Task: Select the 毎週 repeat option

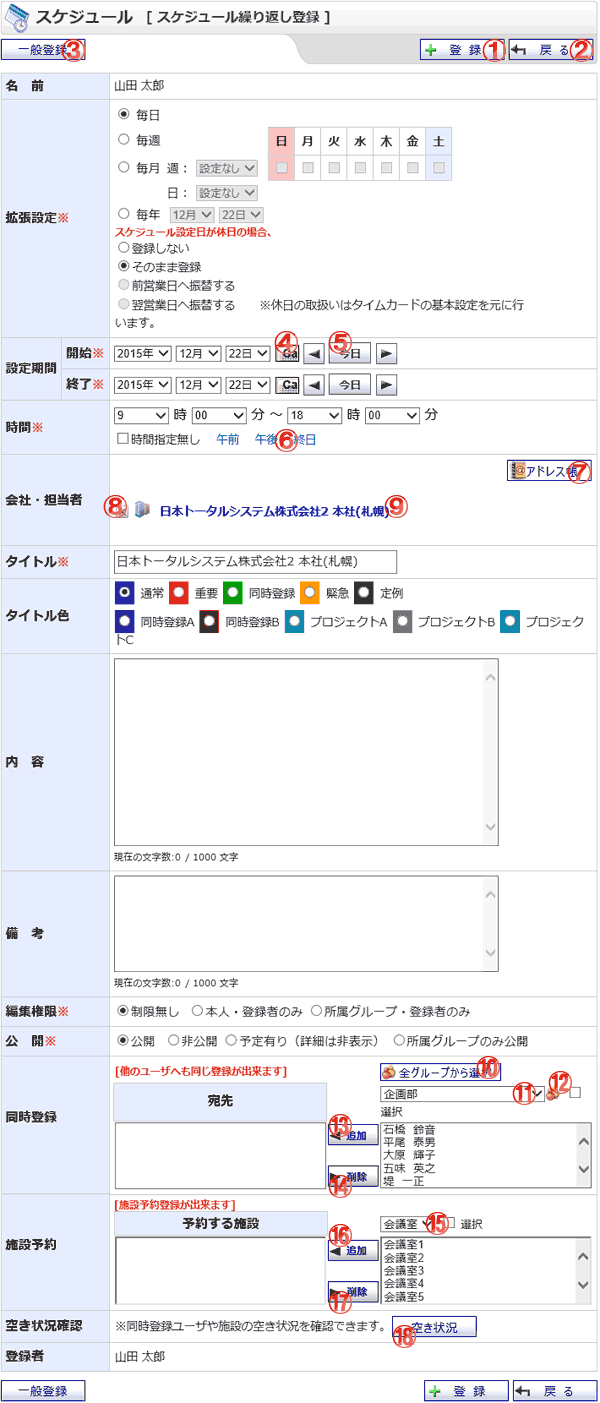Action: [x=125, y=141]
